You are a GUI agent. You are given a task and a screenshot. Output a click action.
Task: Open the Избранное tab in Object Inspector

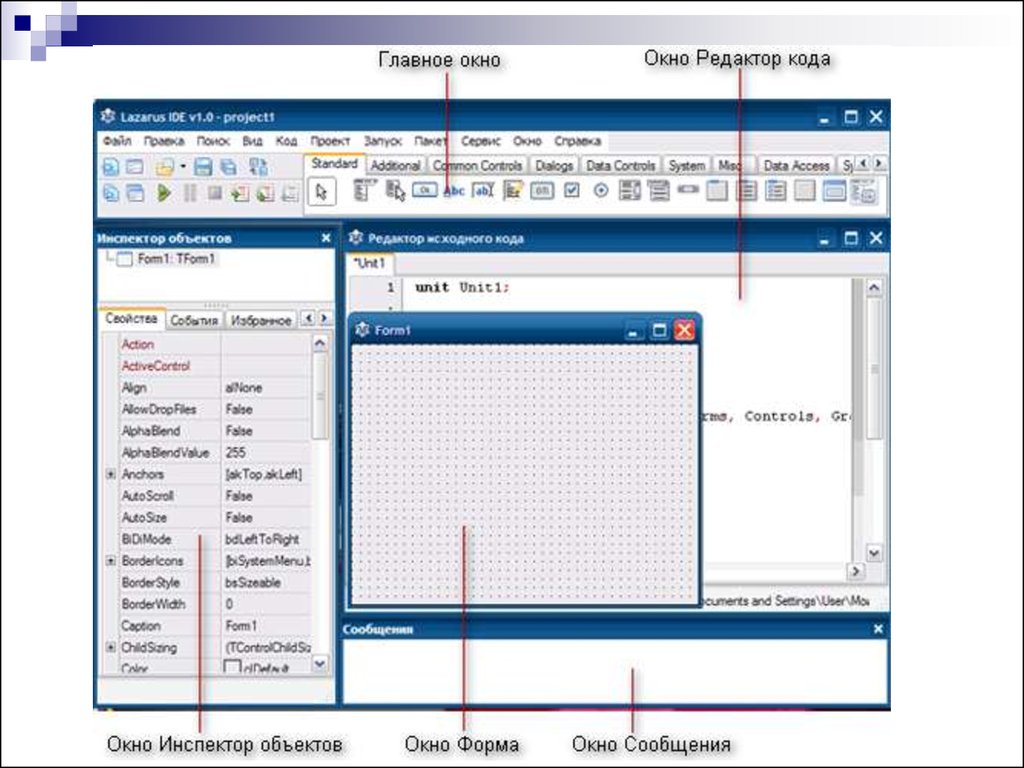[x=261, y=320]
